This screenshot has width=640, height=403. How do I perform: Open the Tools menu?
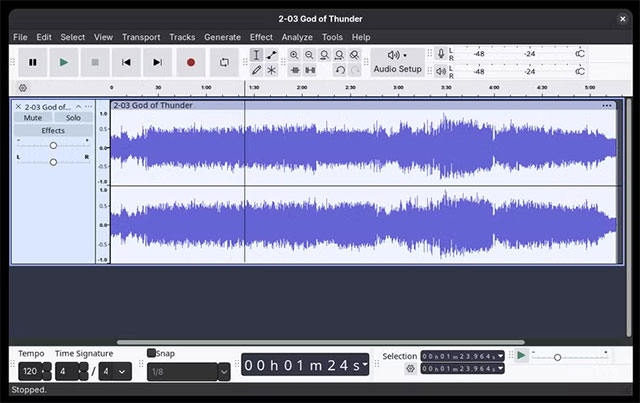point(332,37)
